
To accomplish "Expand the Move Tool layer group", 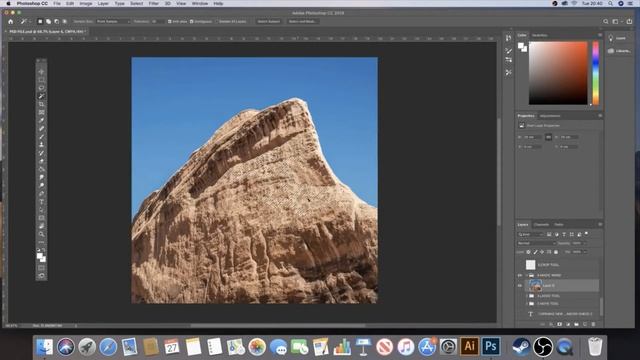I will point(527,304).
